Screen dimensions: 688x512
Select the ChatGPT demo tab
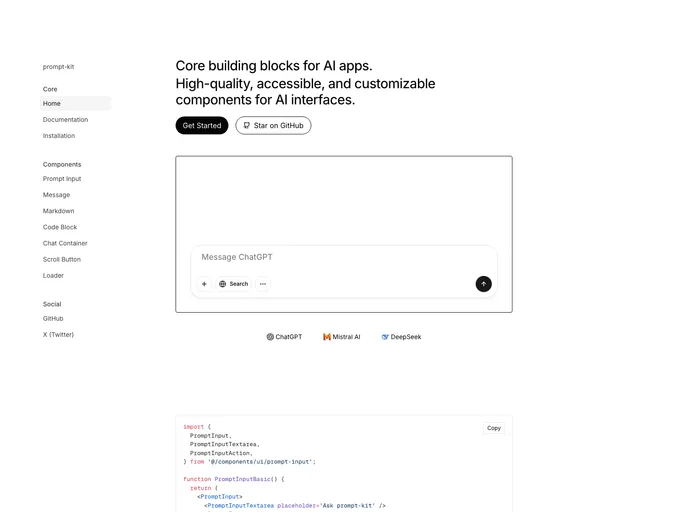[x=284, y=337]
